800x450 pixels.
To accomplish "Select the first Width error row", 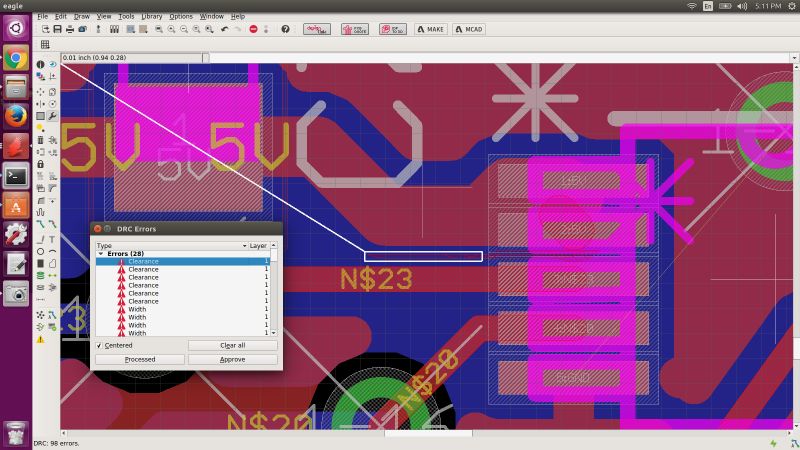I will click(183, 309).
